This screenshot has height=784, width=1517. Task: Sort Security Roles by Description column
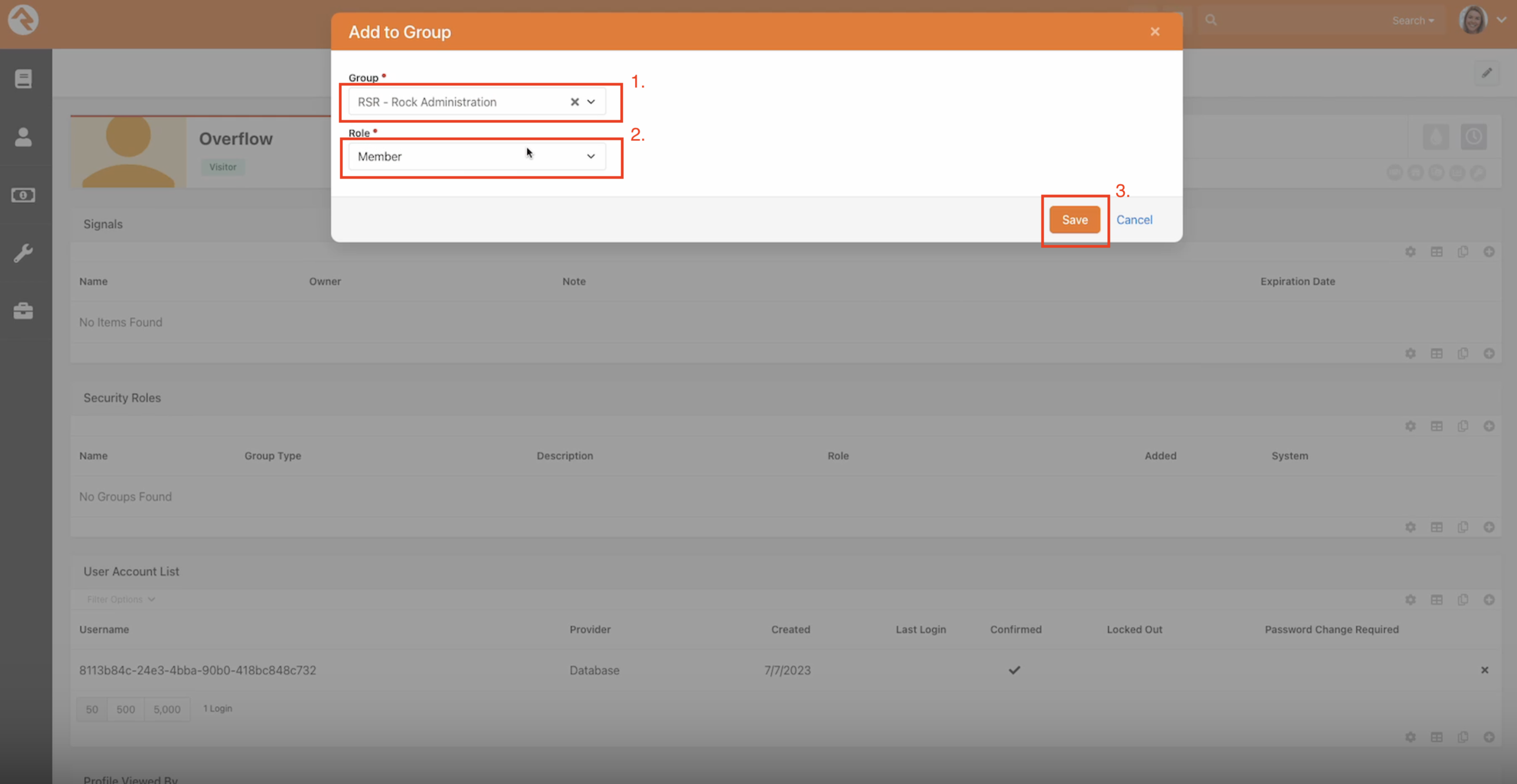(565, 456)
